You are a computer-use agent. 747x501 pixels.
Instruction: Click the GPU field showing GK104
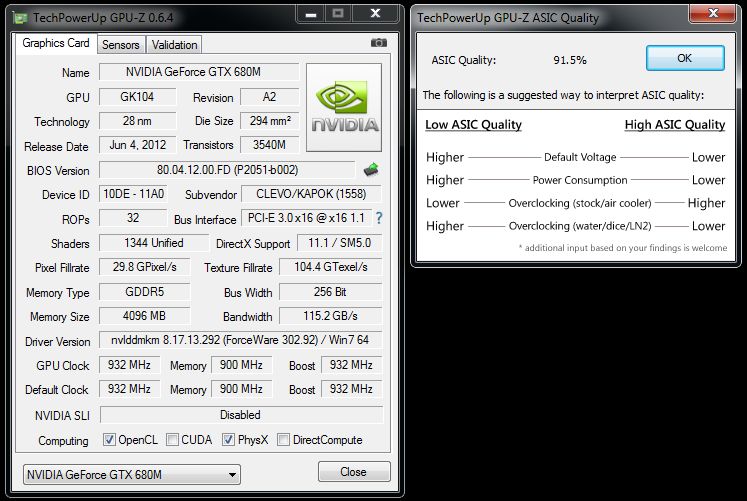click(137, 97)
